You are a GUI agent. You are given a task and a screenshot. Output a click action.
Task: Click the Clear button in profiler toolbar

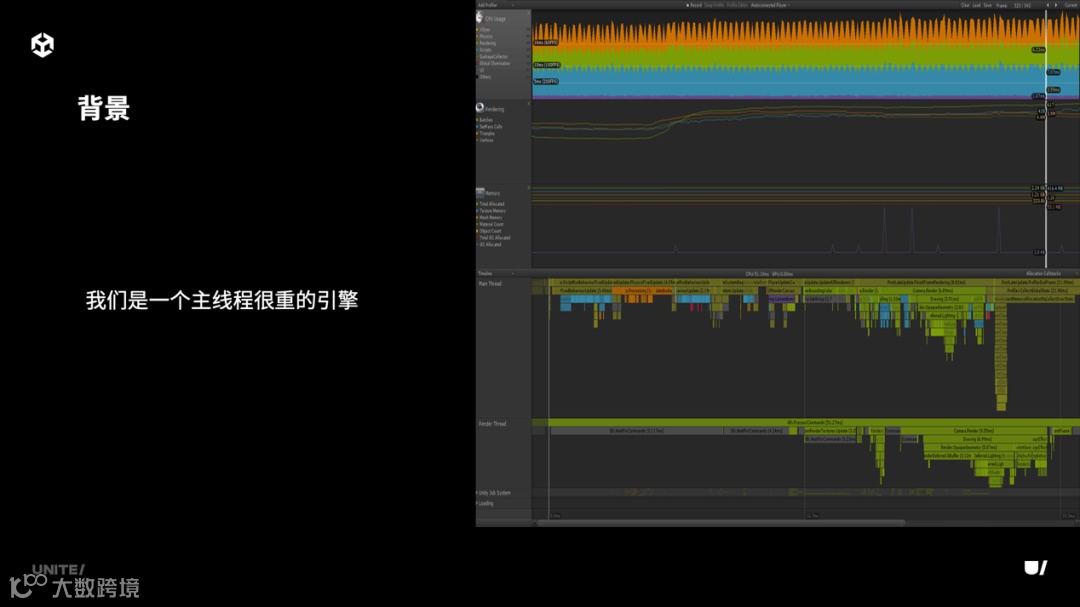pos(965,5)
